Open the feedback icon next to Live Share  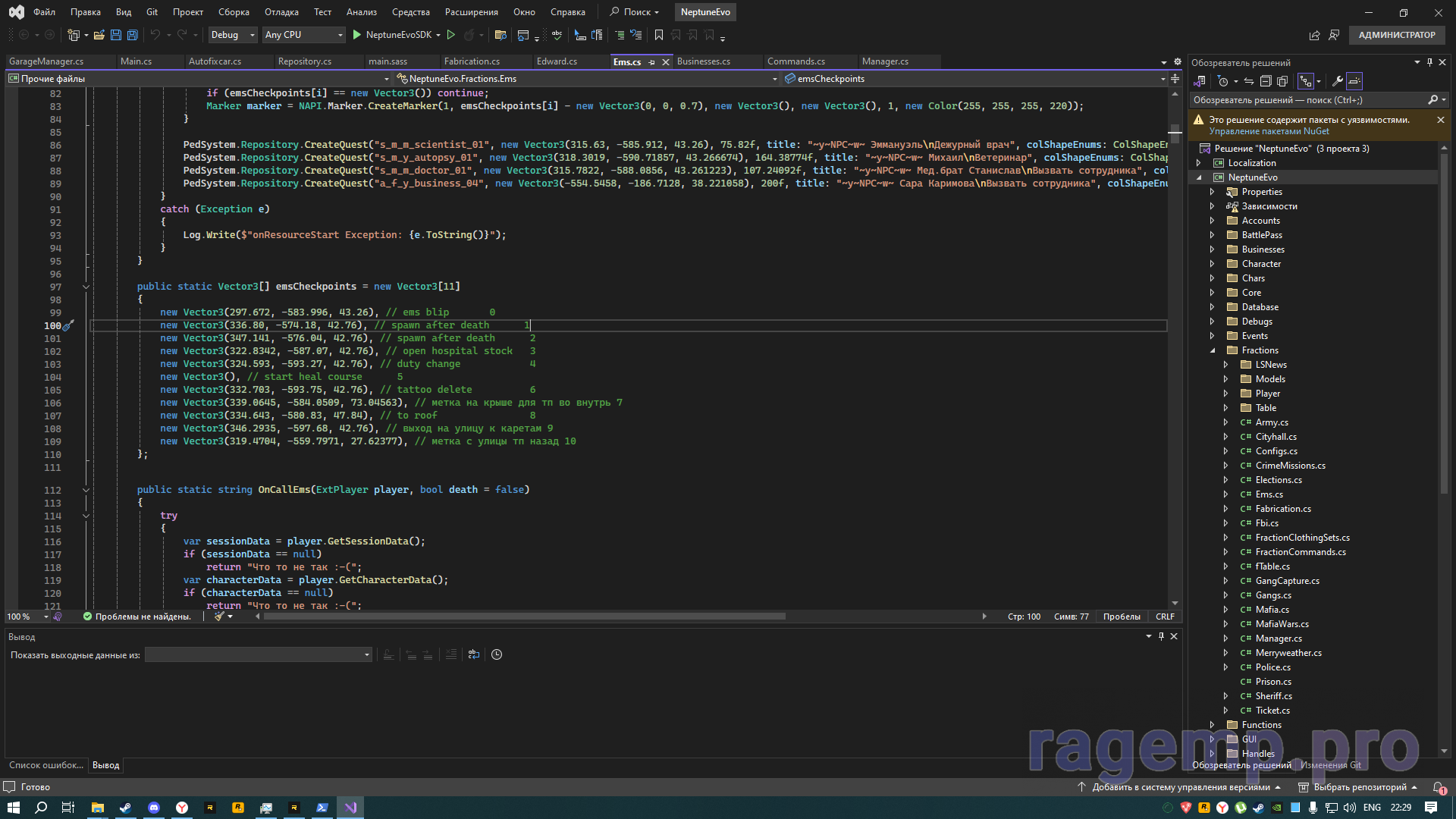(x=1334, y=35)
